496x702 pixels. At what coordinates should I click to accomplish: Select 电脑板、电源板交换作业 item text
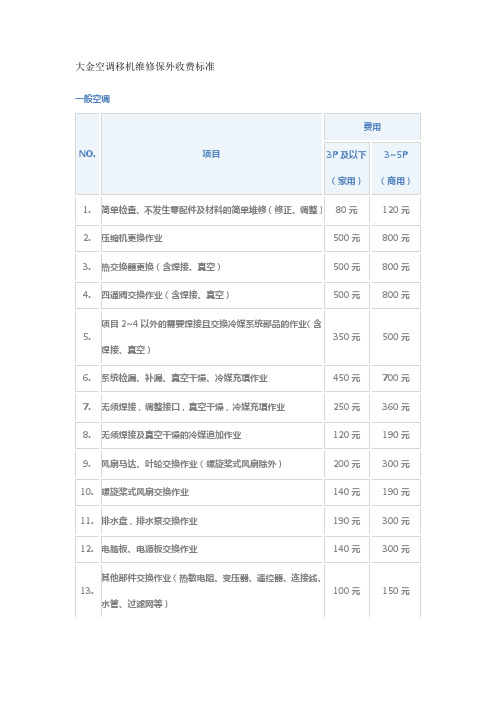point(149,549)
